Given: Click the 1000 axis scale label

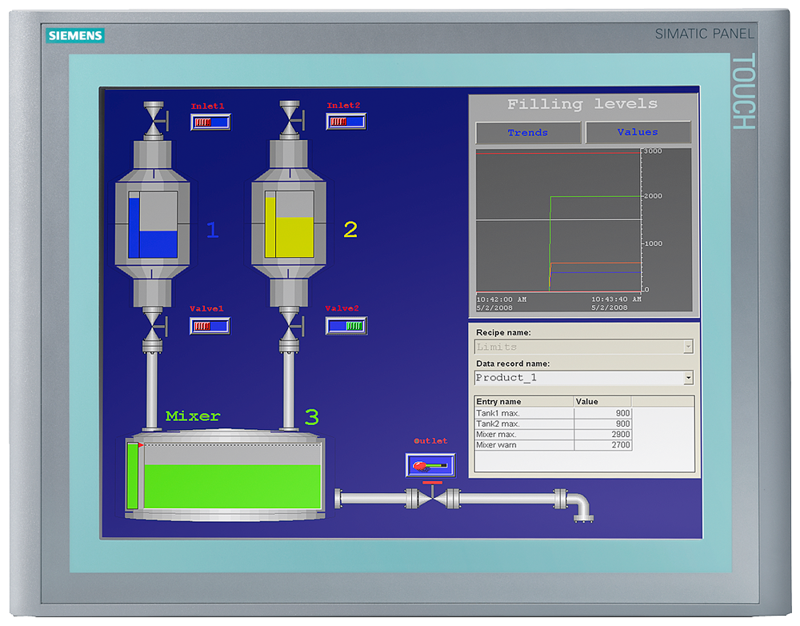Looking at the screenshot, I should click(653, 243).
